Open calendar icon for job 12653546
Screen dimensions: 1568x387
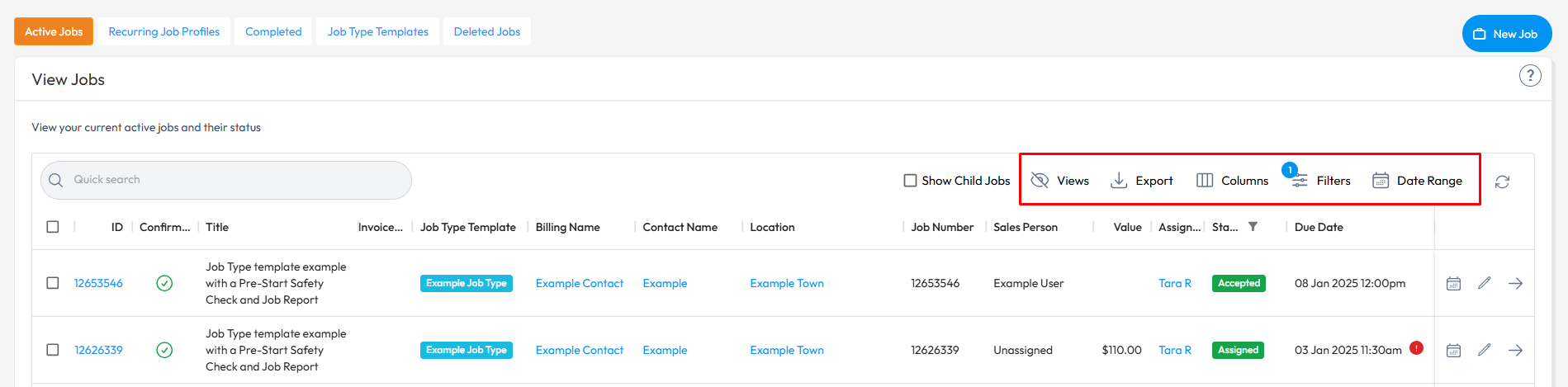(x=1453, y=283)
